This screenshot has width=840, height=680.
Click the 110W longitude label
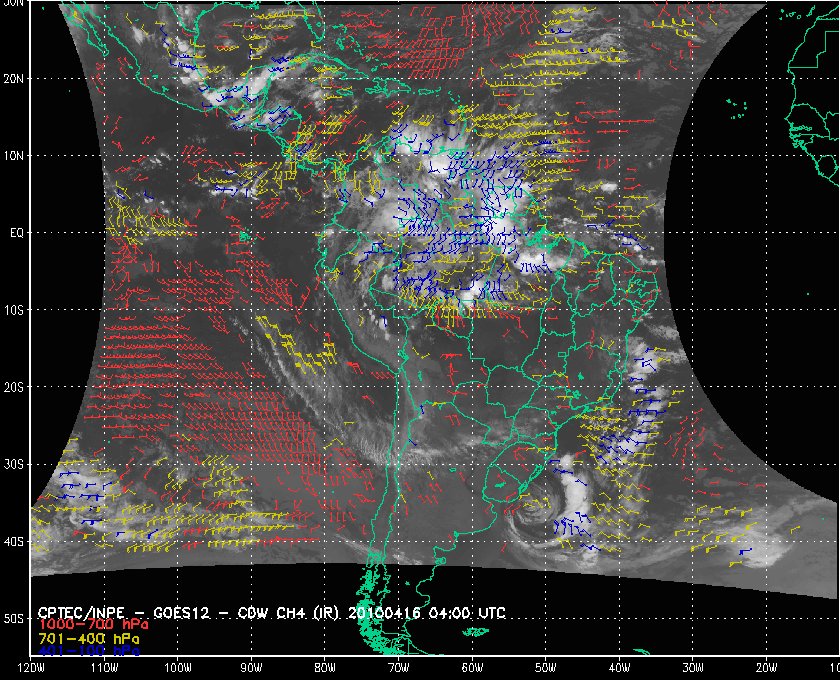coord(104,668)
